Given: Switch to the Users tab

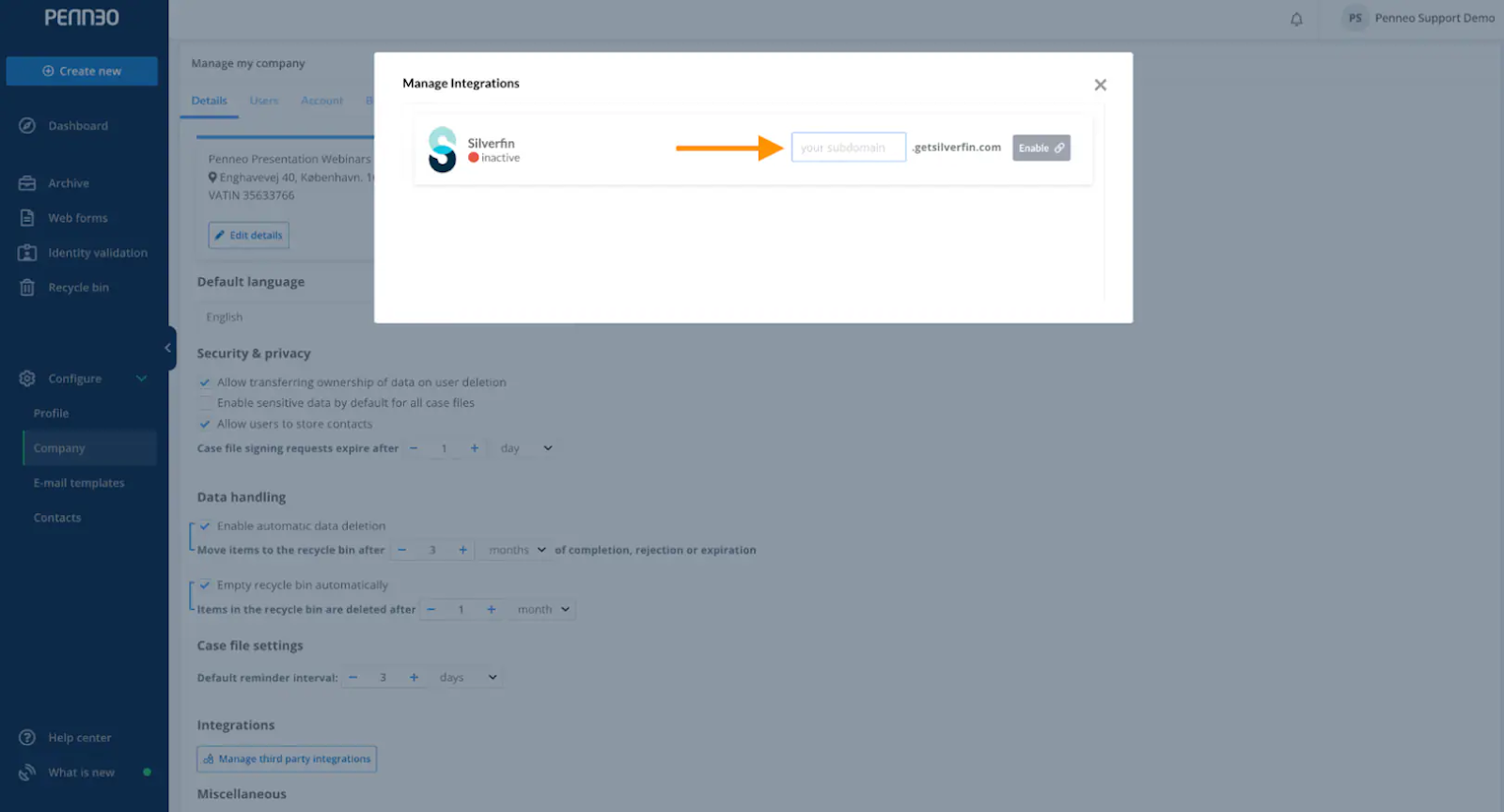Looking at the screenshot, I should coord(264,101).
